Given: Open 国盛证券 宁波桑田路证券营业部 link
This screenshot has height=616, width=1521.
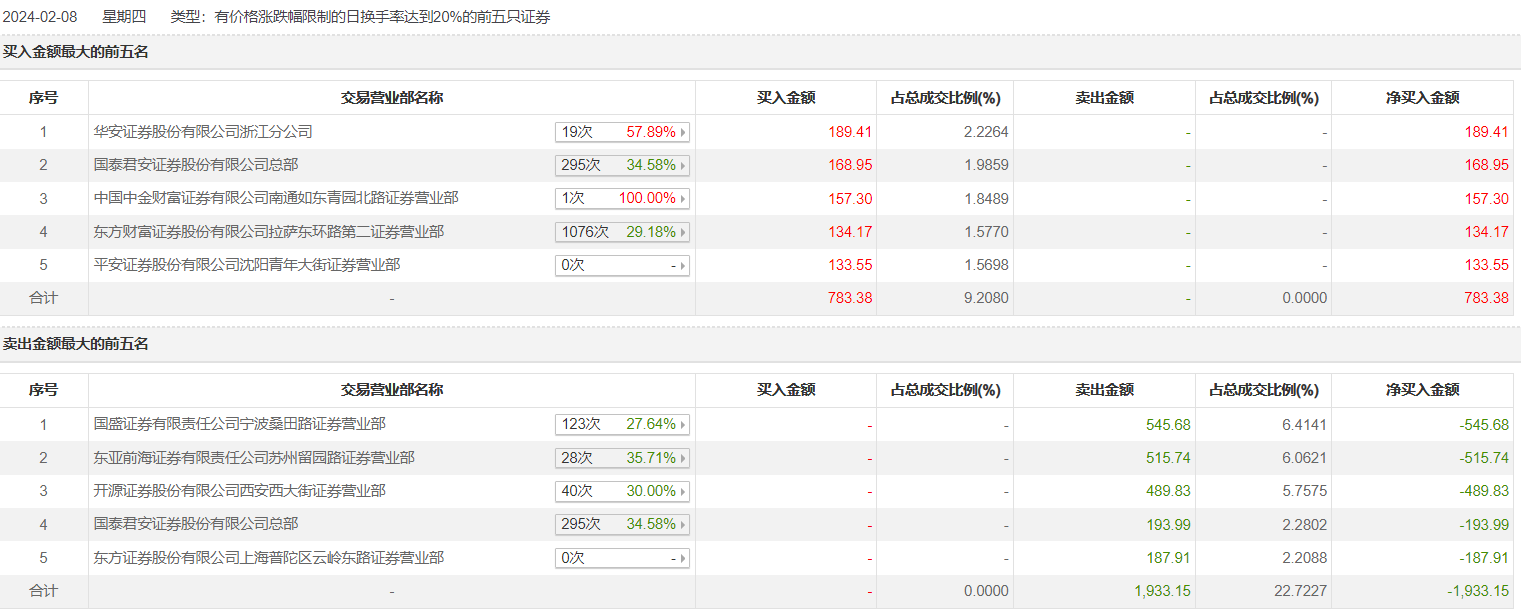Looking at the screenshot, I should [240, 425].
